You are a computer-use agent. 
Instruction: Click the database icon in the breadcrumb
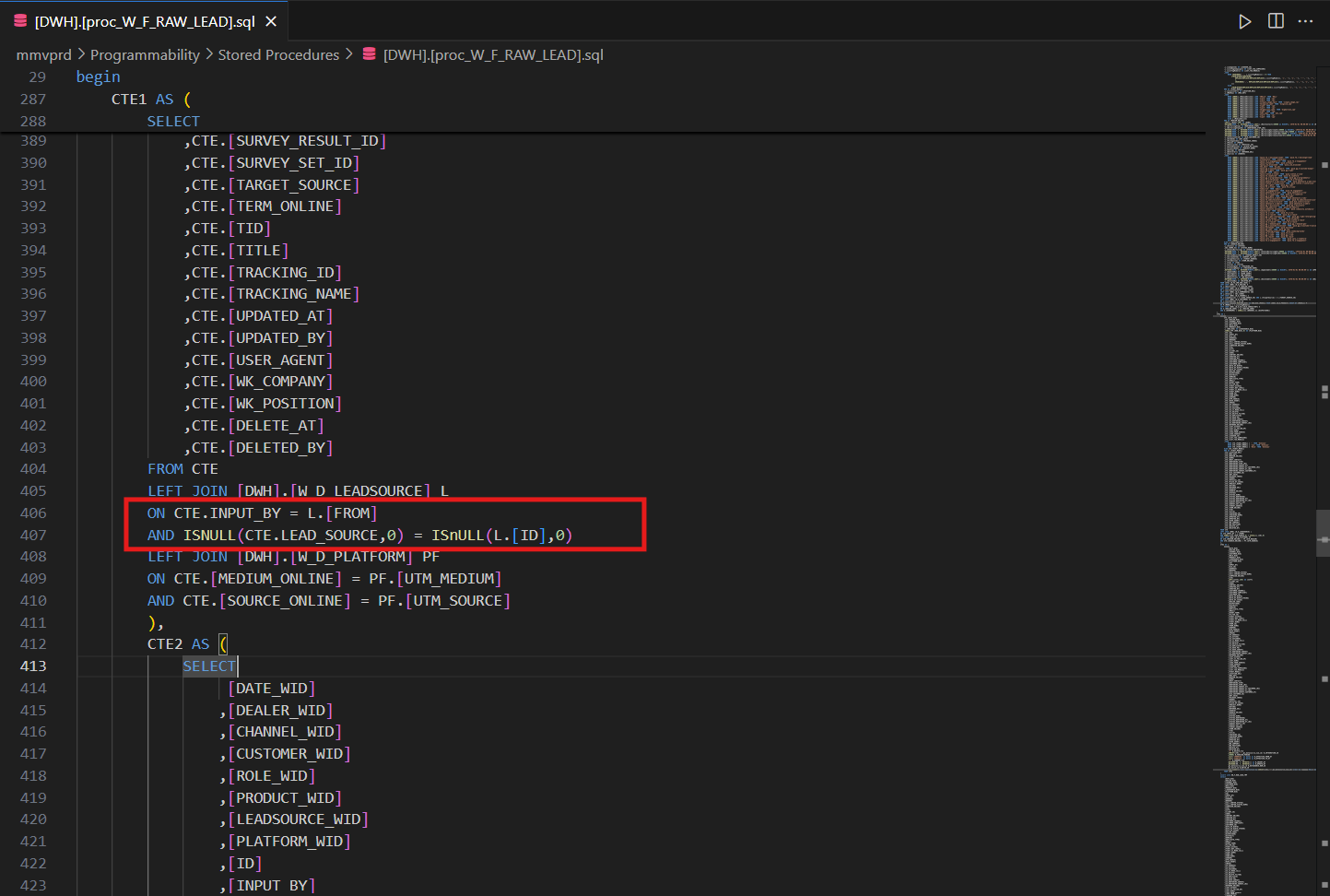coord(369,54)
